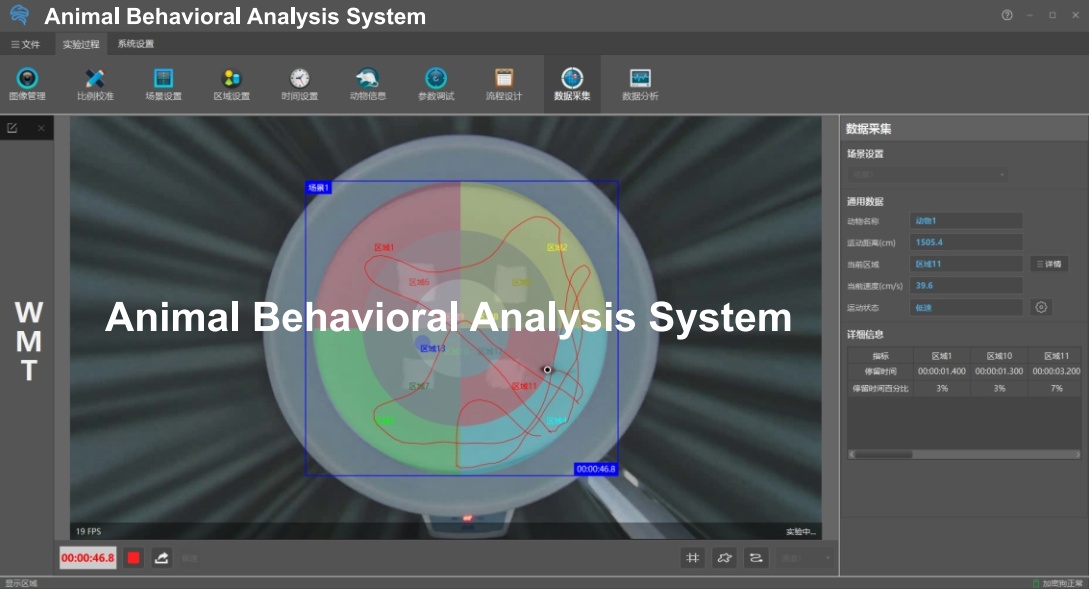
Task: Click the 详情 details button
Action: [x=1049, y=264]
